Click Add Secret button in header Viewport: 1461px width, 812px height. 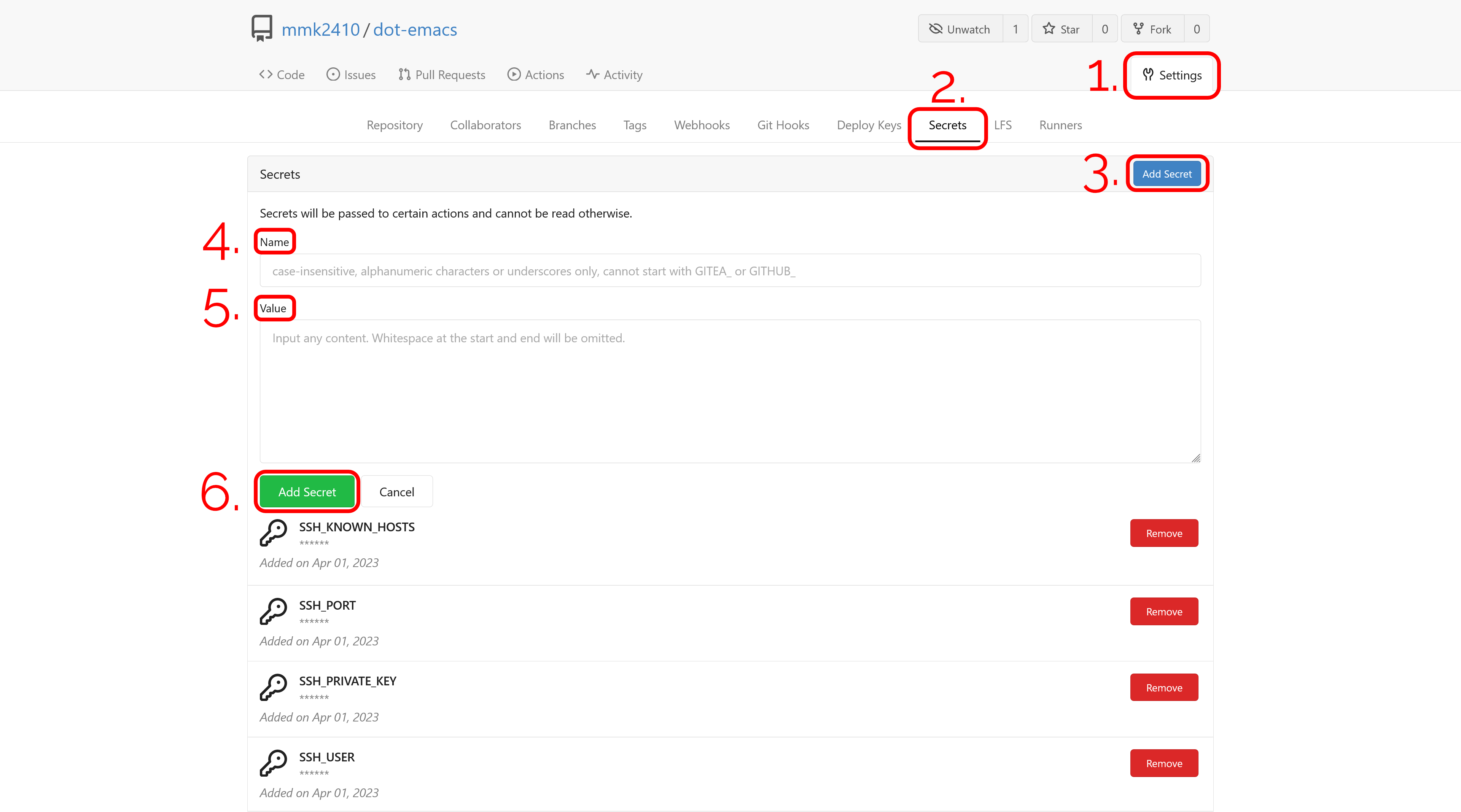1167,173
